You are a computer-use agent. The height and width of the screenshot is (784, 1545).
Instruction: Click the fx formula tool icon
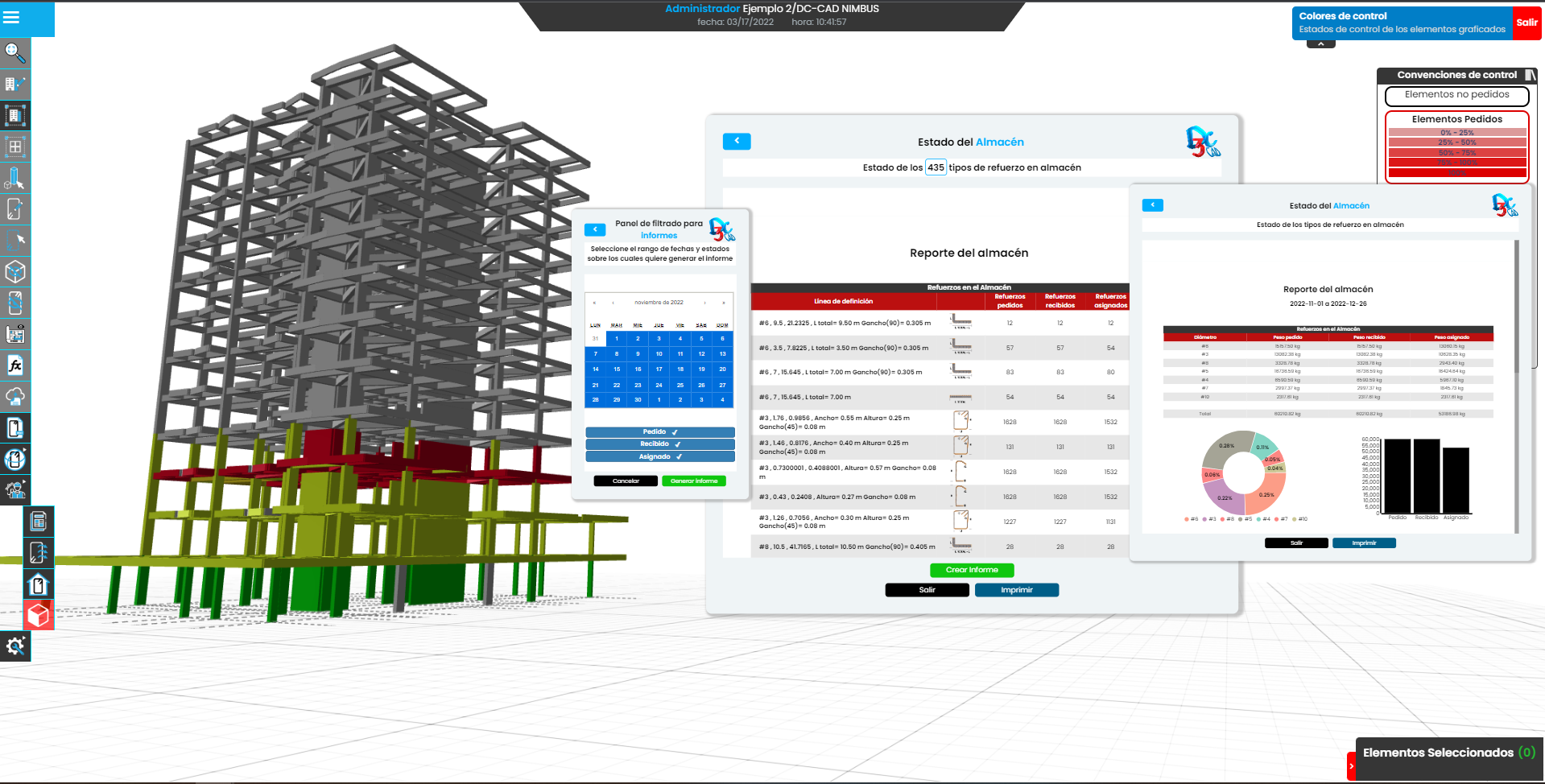point(14,365)
